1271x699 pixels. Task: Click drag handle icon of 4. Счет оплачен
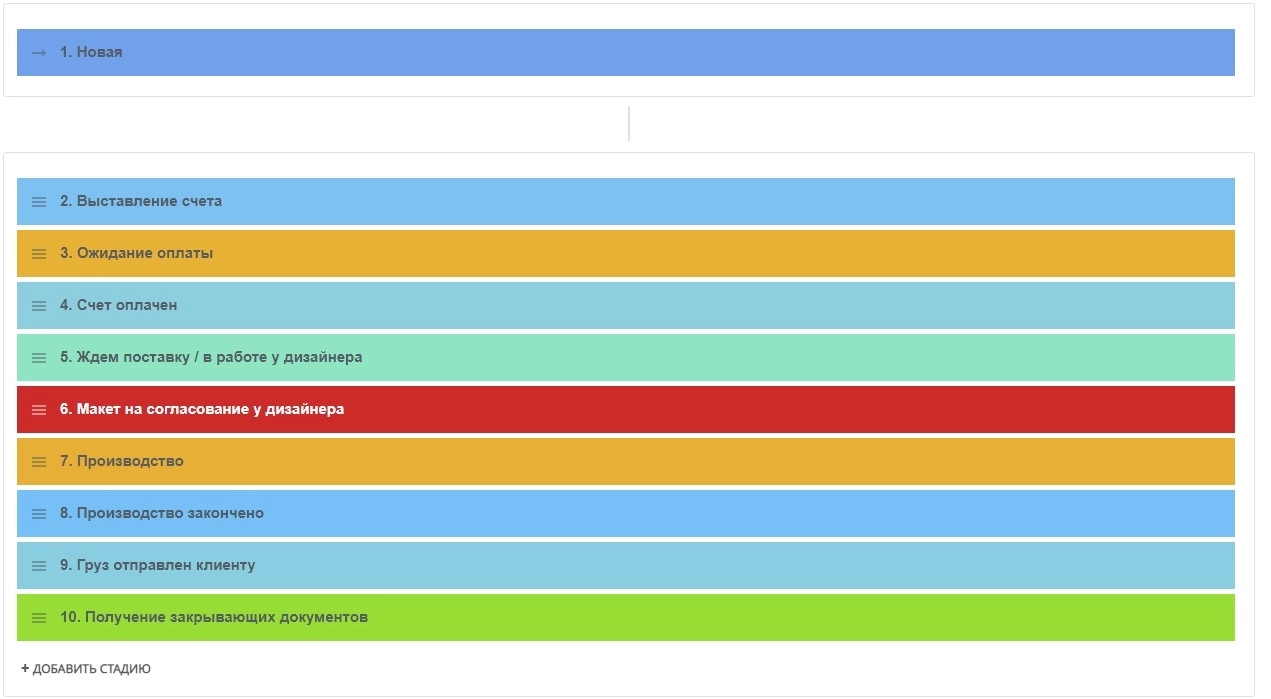tap(39, 306)
